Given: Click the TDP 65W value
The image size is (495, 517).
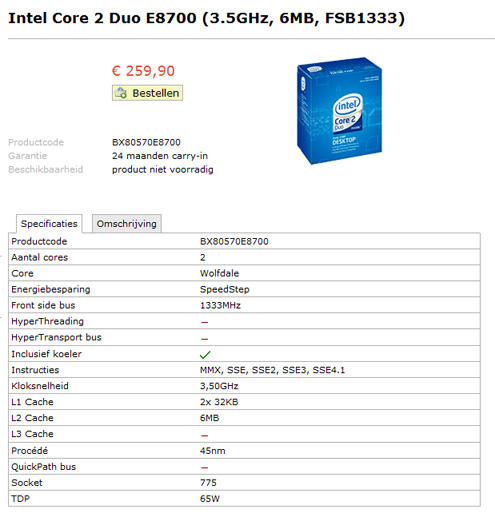Looking at the screenshot, I should [210, 499].
